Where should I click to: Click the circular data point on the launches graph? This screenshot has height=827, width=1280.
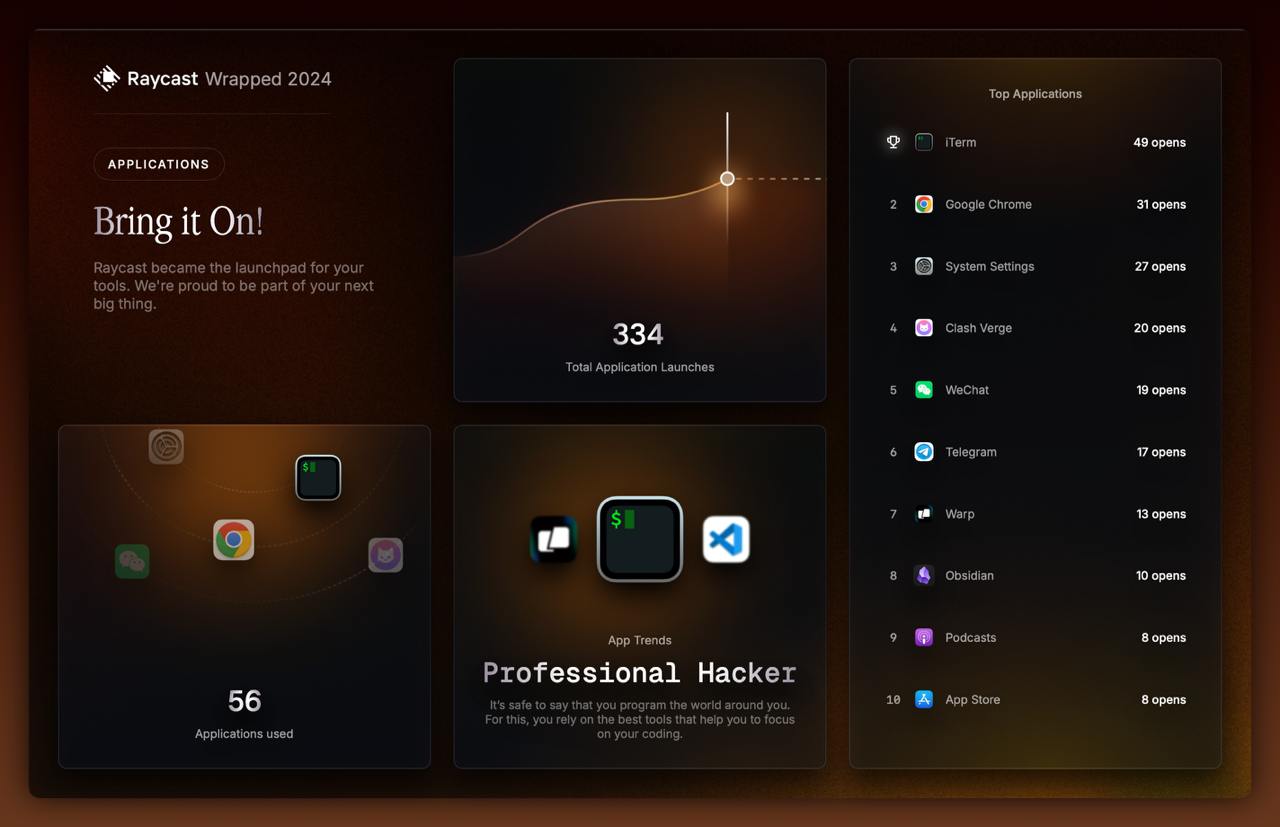(x=727, y=179)
